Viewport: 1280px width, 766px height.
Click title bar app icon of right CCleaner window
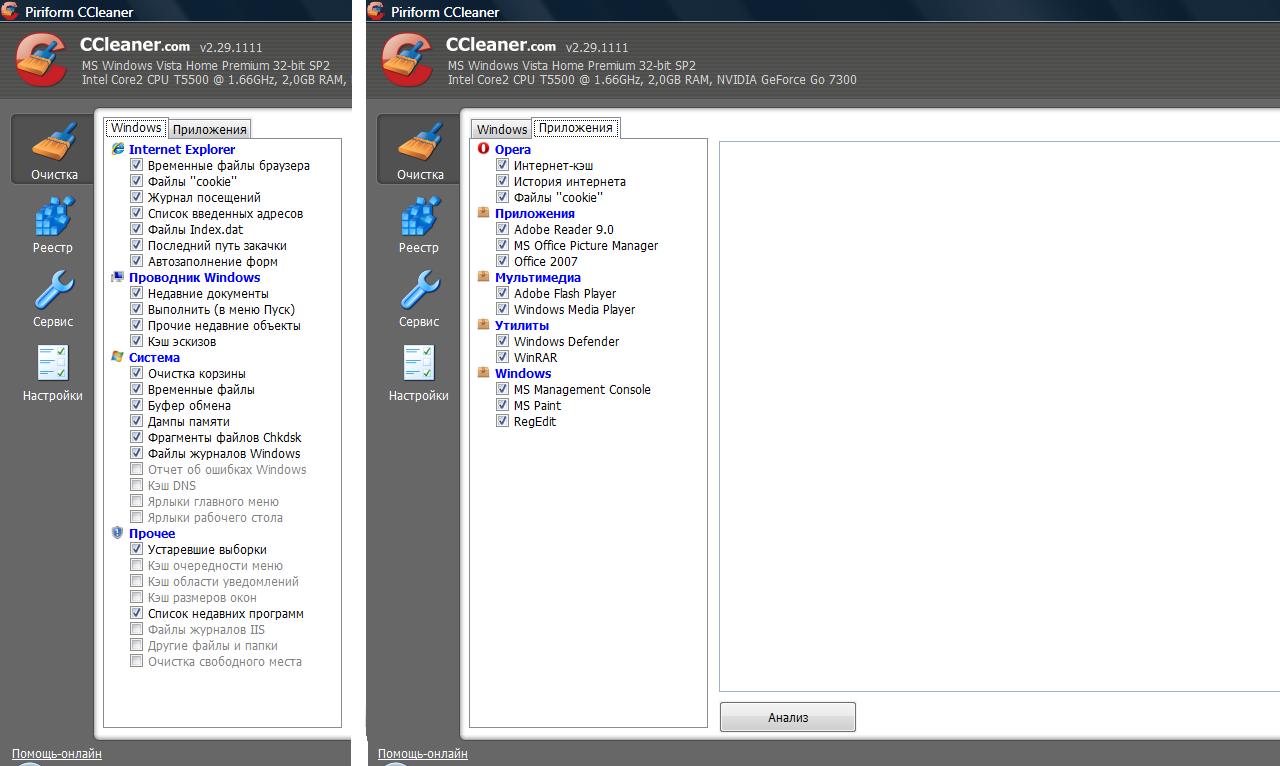tap(376, 11)
